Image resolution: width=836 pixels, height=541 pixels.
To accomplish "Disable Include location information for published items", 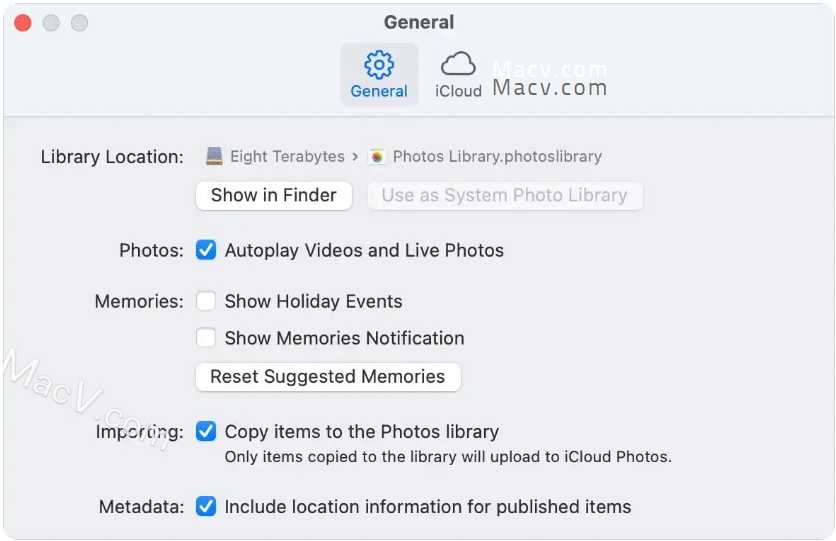I will coord(206,506).
